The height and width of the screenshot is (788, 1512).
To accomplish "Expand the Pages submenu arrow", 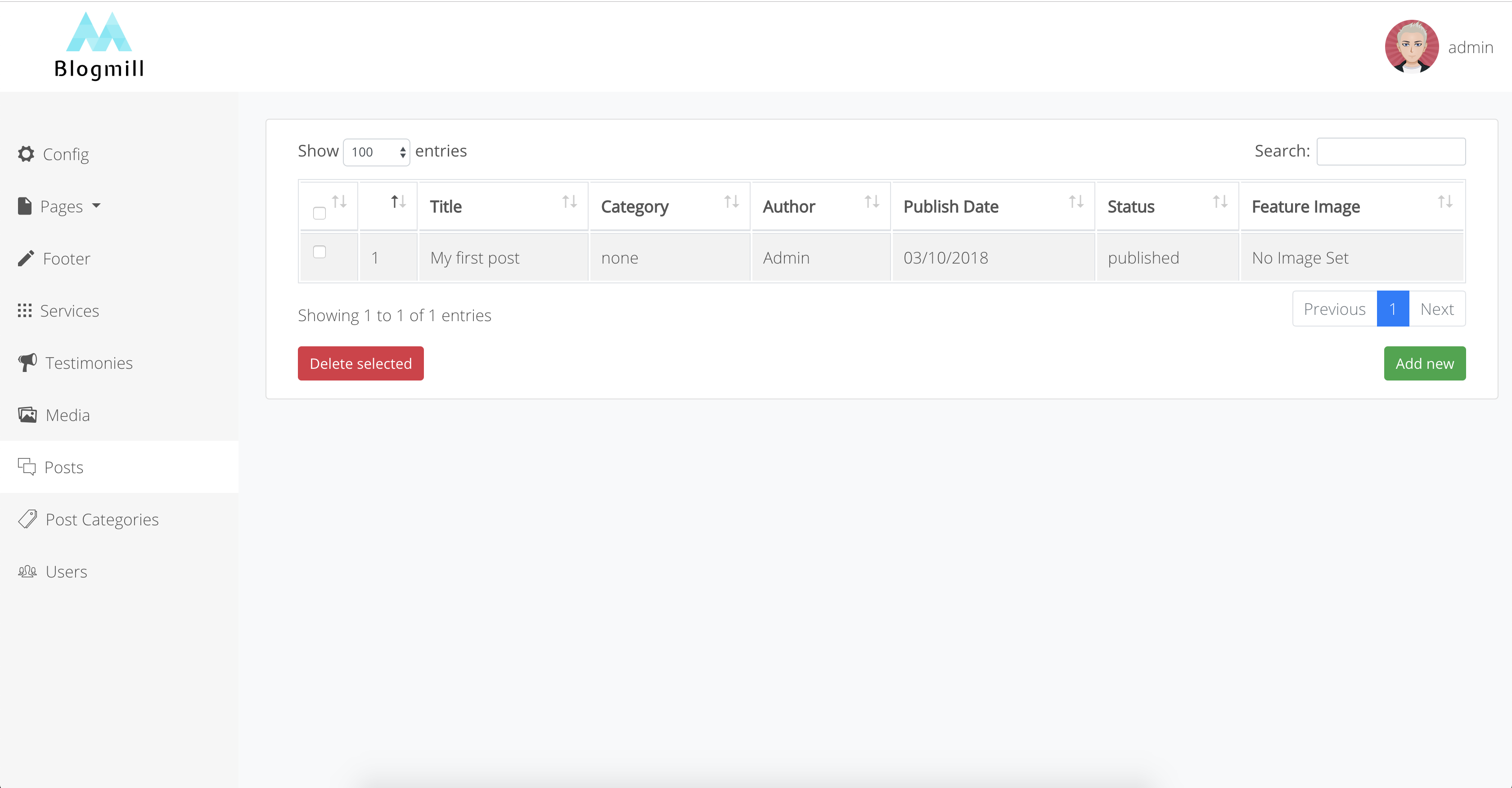I will (x=96, y=206).
